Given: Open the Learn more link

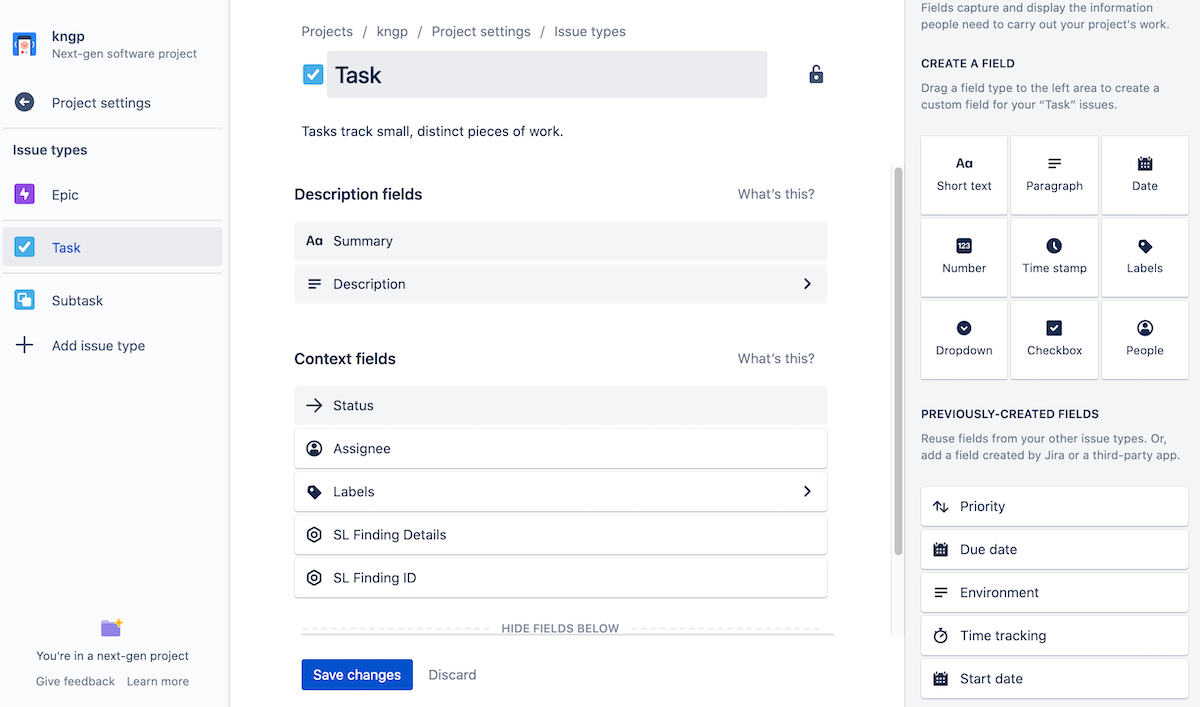Looking at the screenshot, I should (158, 681).
